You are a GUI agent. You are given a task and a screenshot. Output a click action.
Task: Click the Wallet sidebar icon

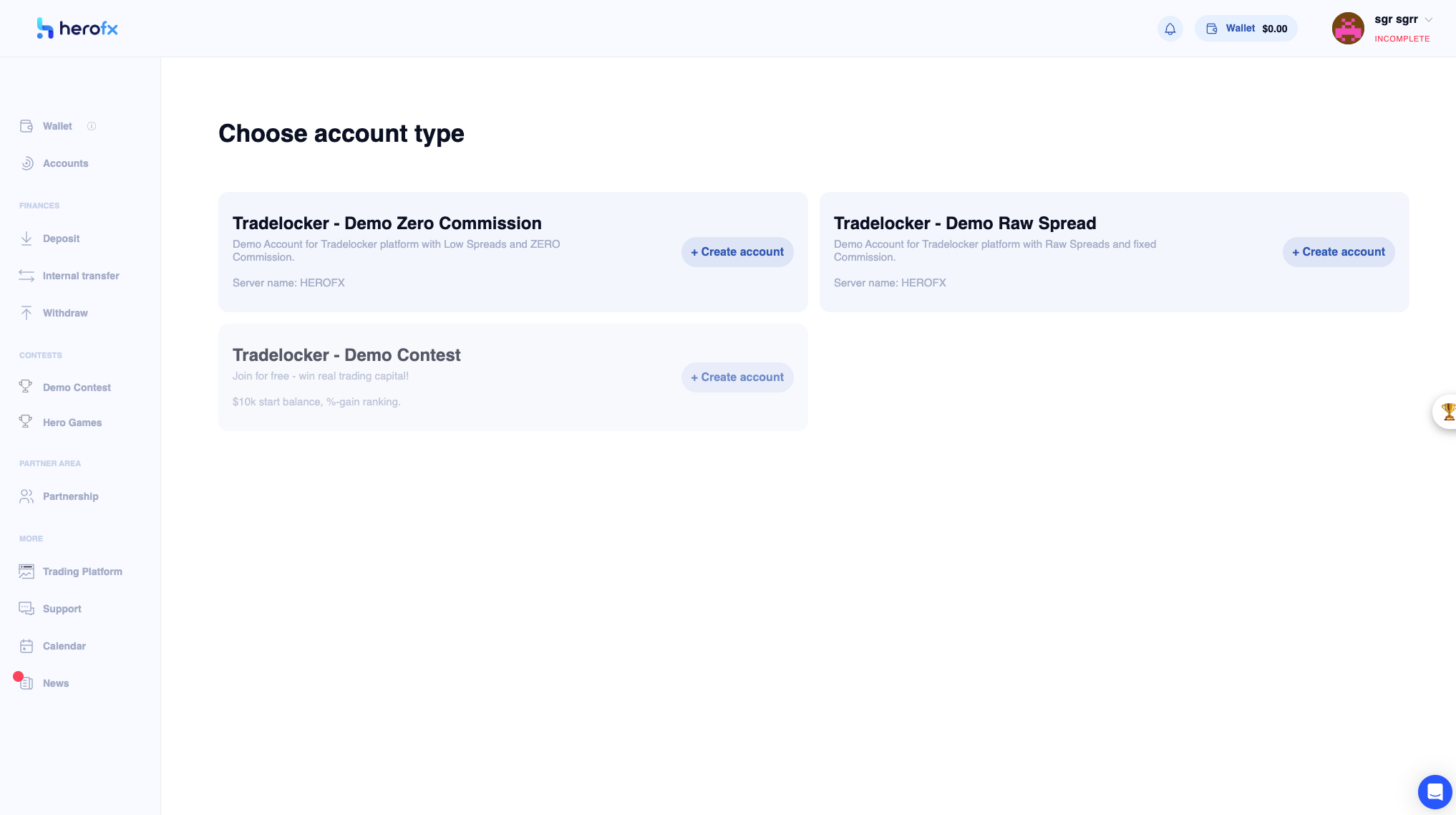[x=26, y=126]
